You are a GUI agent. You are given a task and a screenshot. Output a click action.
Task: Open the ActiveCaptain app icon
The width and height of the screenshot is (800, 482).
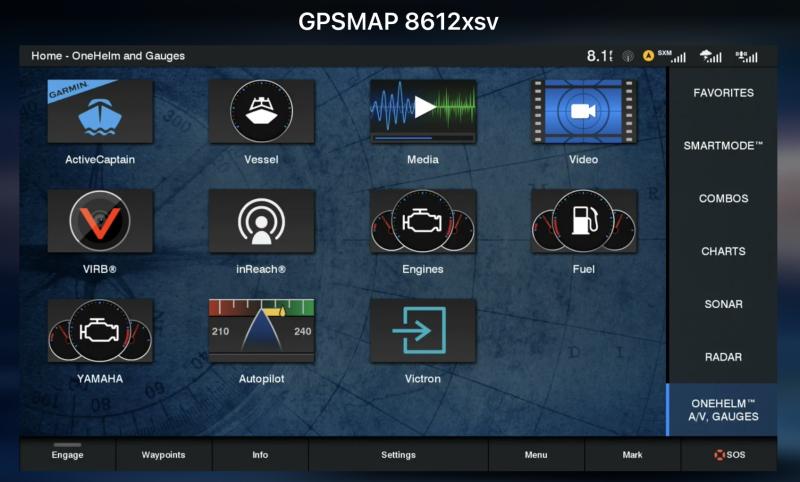tap(100, 111)
